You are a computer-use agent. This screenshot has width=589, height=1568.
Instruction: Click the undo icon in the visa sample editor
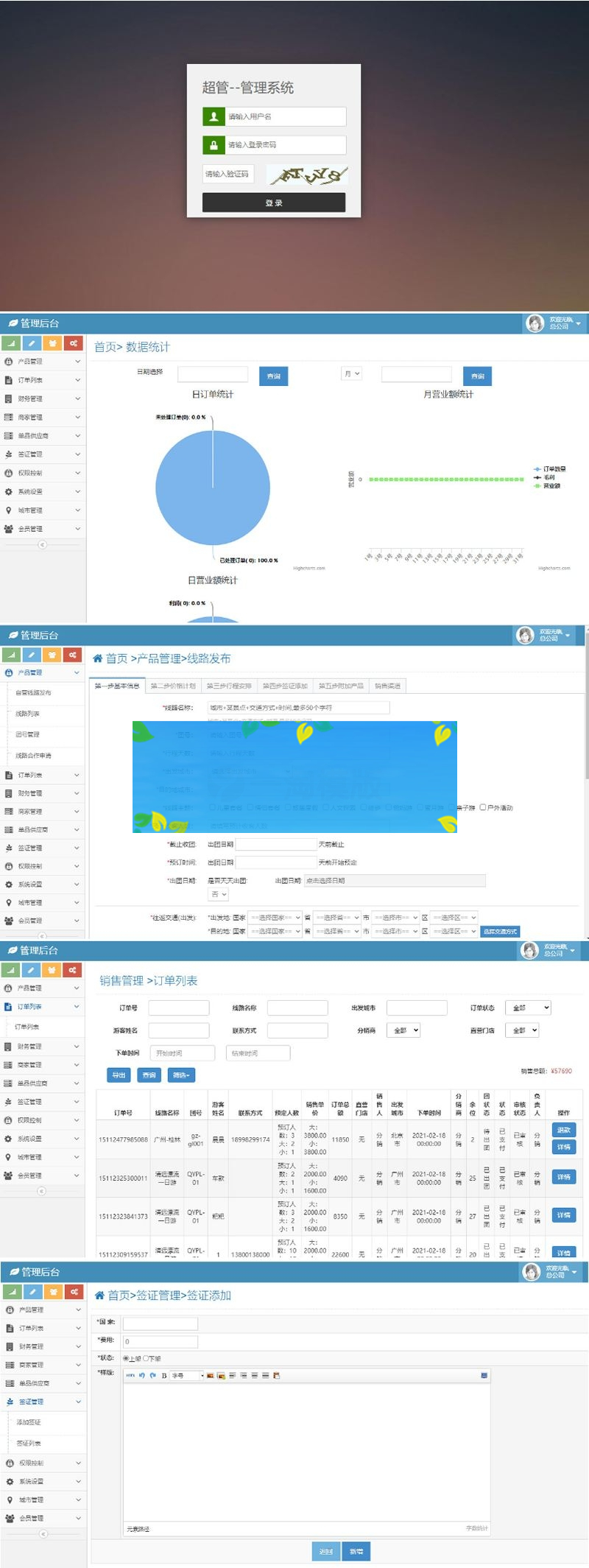click(141, 1375)
